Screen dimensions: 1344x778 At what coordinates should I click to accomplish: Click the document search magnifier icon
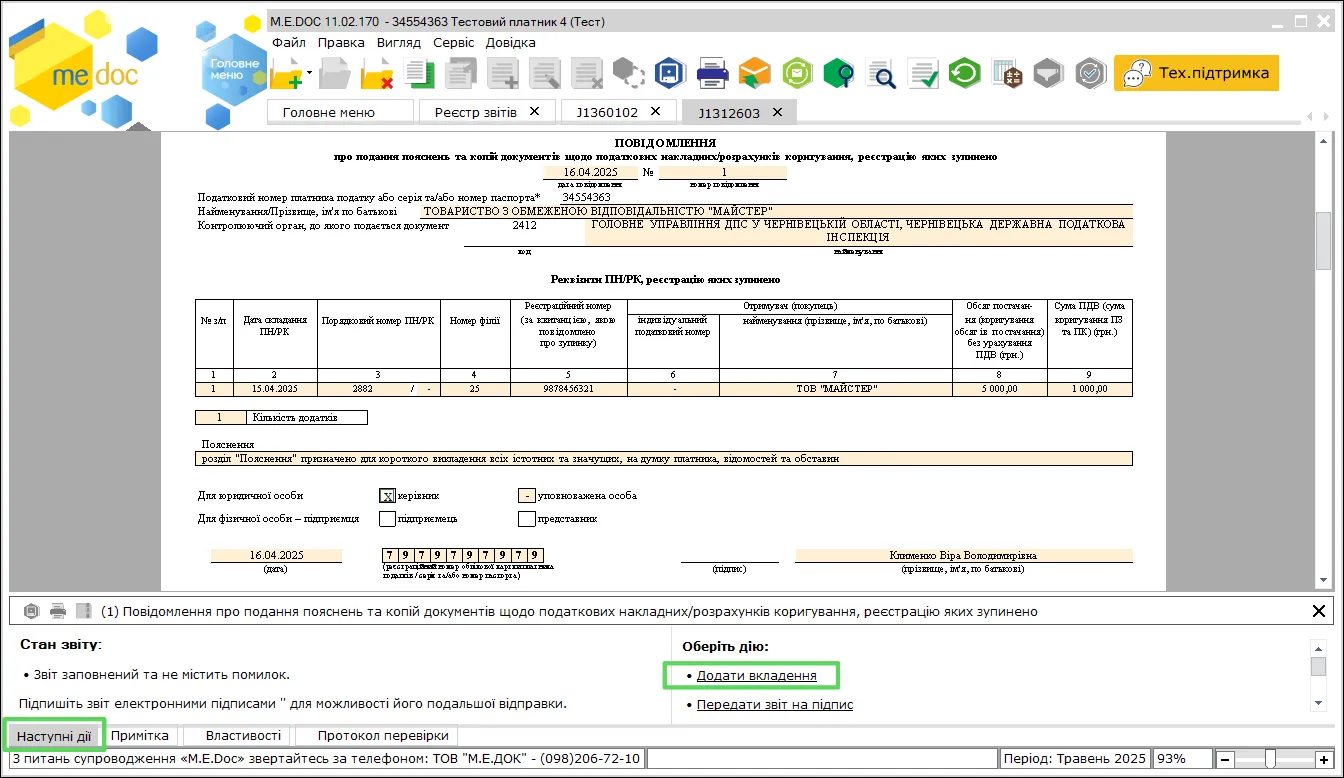[x=881, y=73]
